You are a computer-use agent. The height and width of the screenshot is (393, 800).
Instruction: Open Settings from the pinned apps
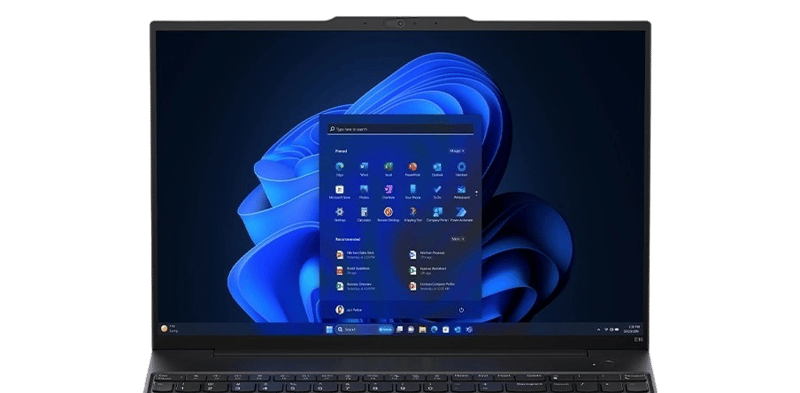(x=339, y=214)
